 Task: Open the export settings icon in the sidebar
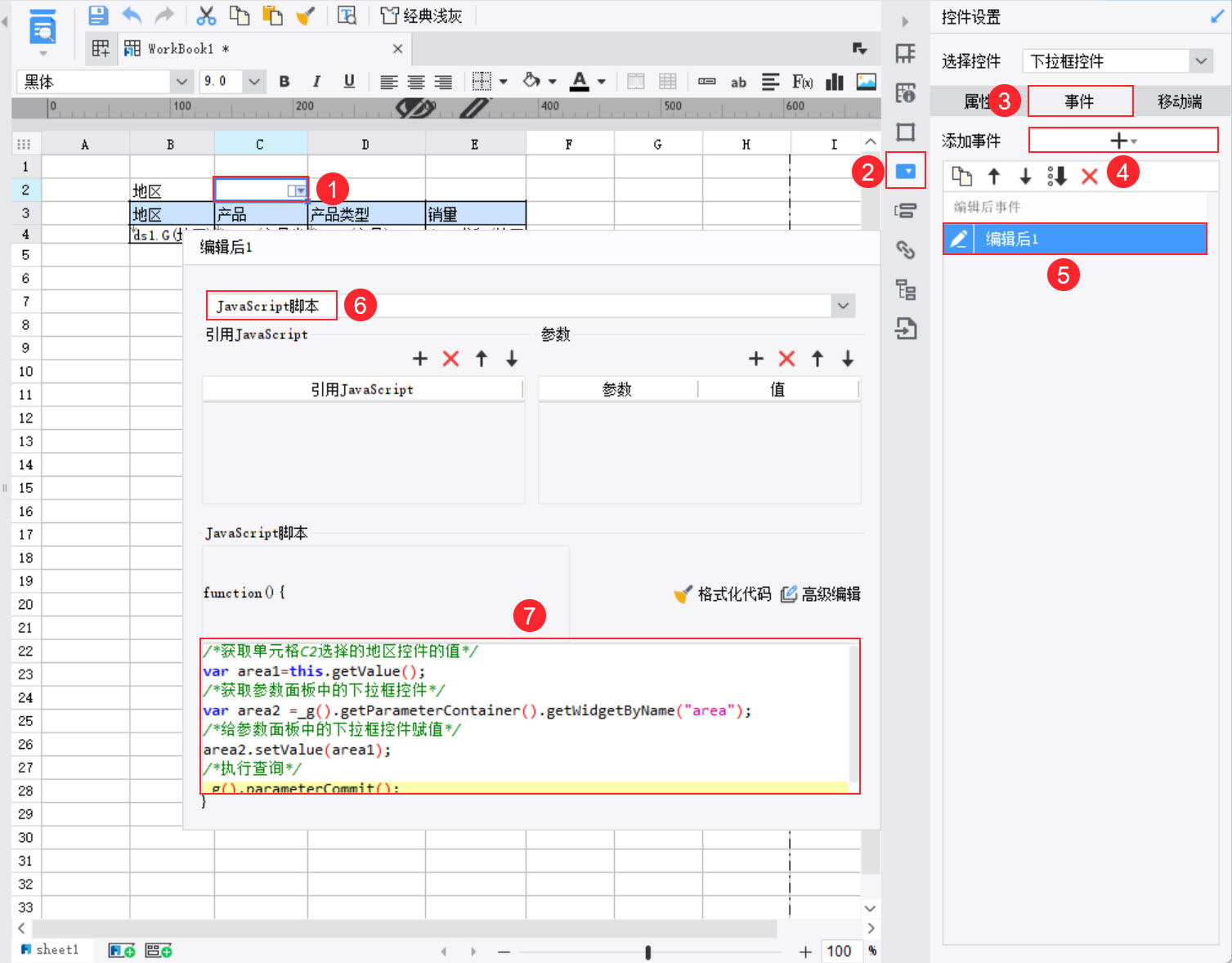pos(906,329)
